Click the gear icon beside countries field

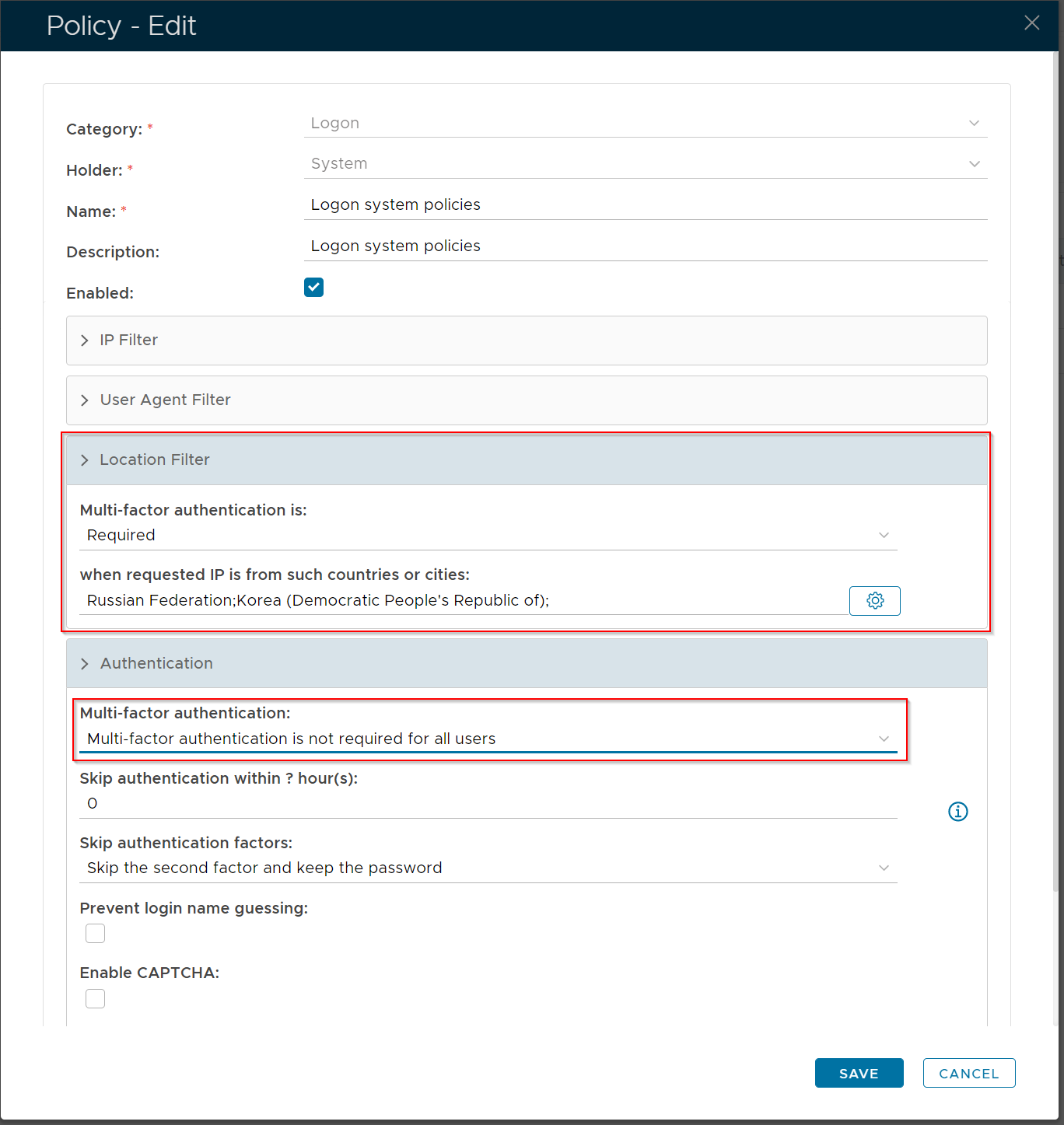(x=874, y=601)
